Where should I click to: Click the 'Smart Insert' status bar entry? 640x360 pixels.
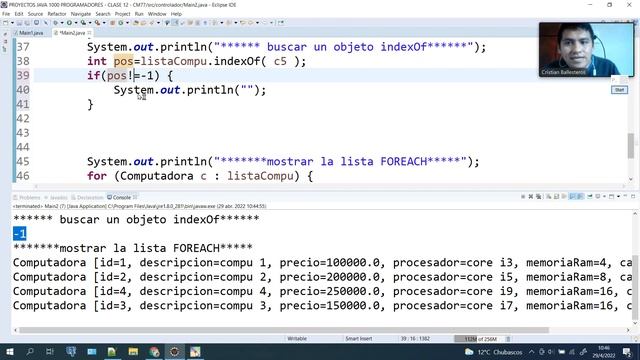(x=358, y=339)
